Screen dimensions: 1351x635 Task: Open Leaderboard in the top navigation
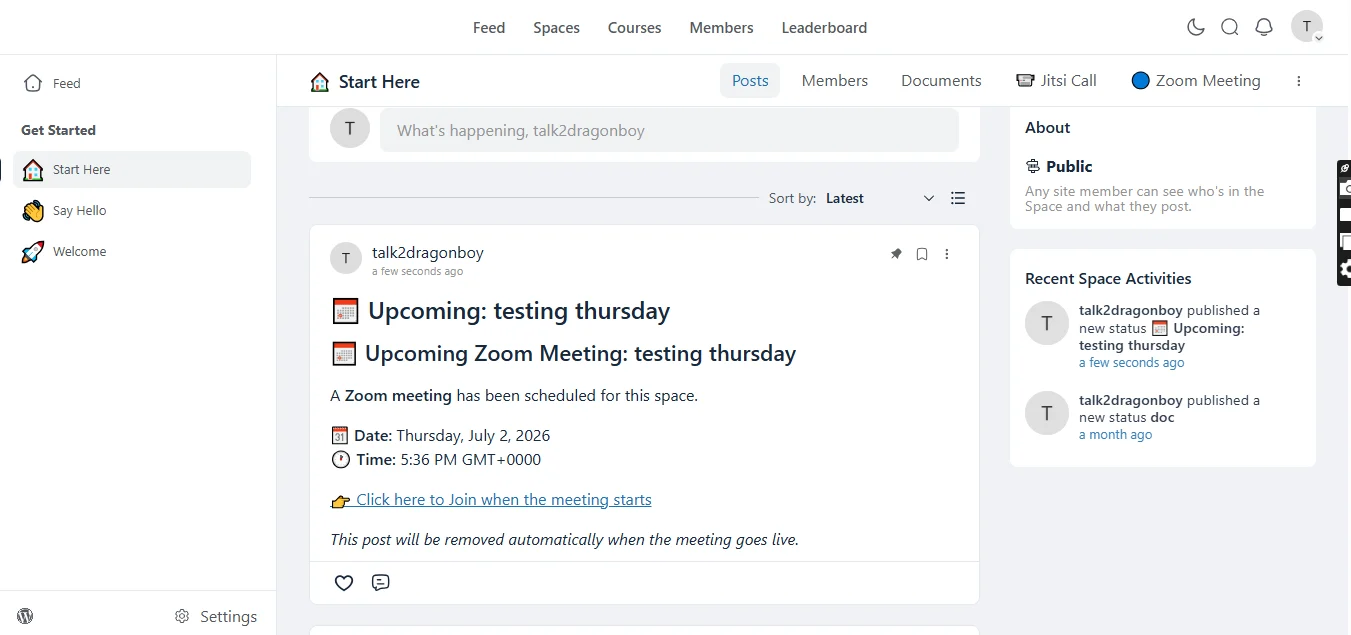824,27
